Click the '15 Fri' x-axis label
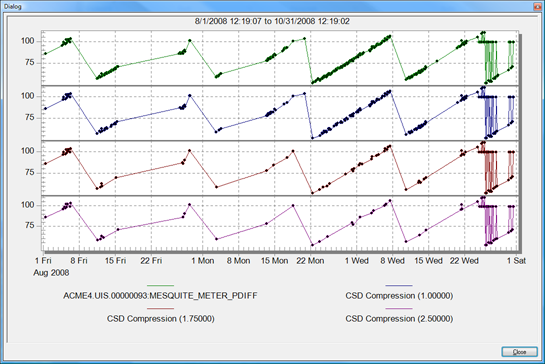The width and height of the screenshot is (545, 364). [115, 261]
